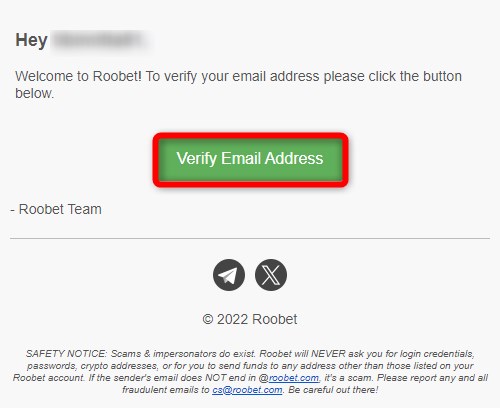The height and width of the screenshot is (408, 500).
Task: Open the X (Twitter) icon link
Action: (271, 275)
